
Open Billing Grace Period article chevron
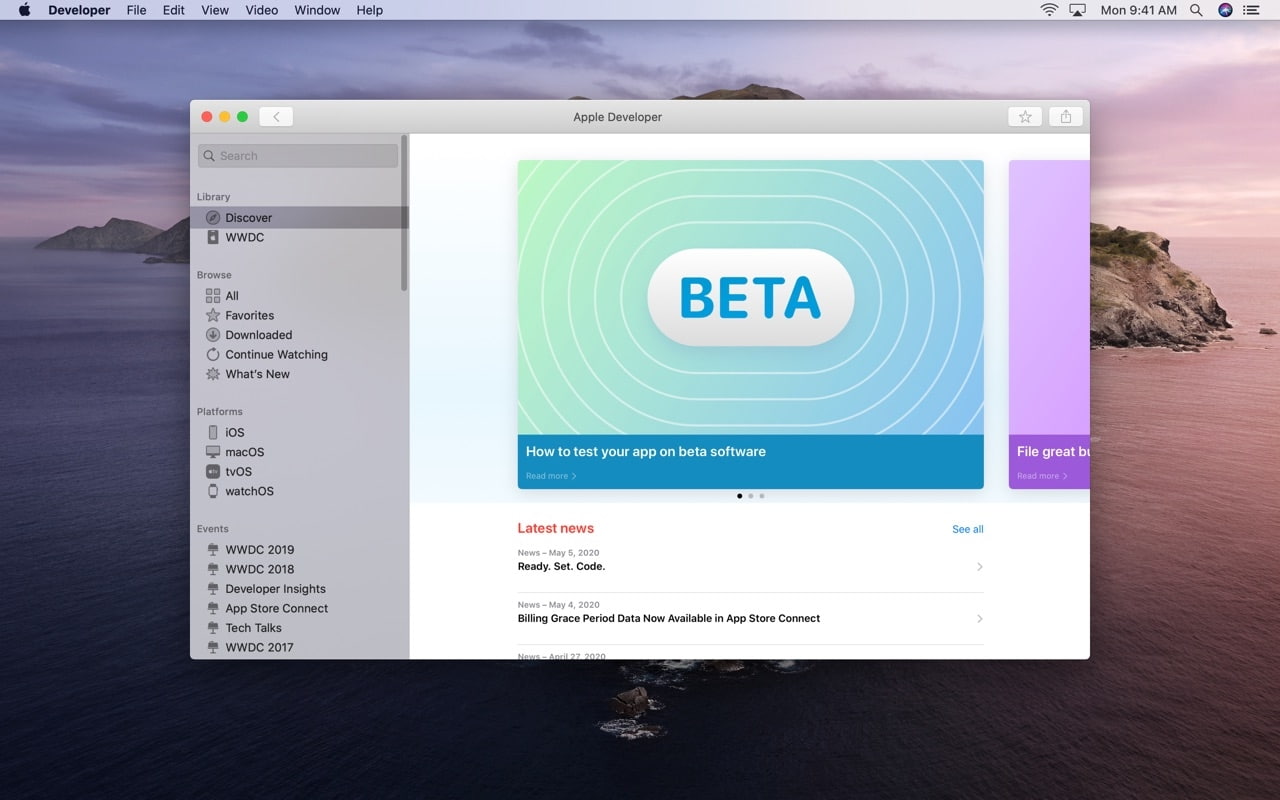coord(979,619)
